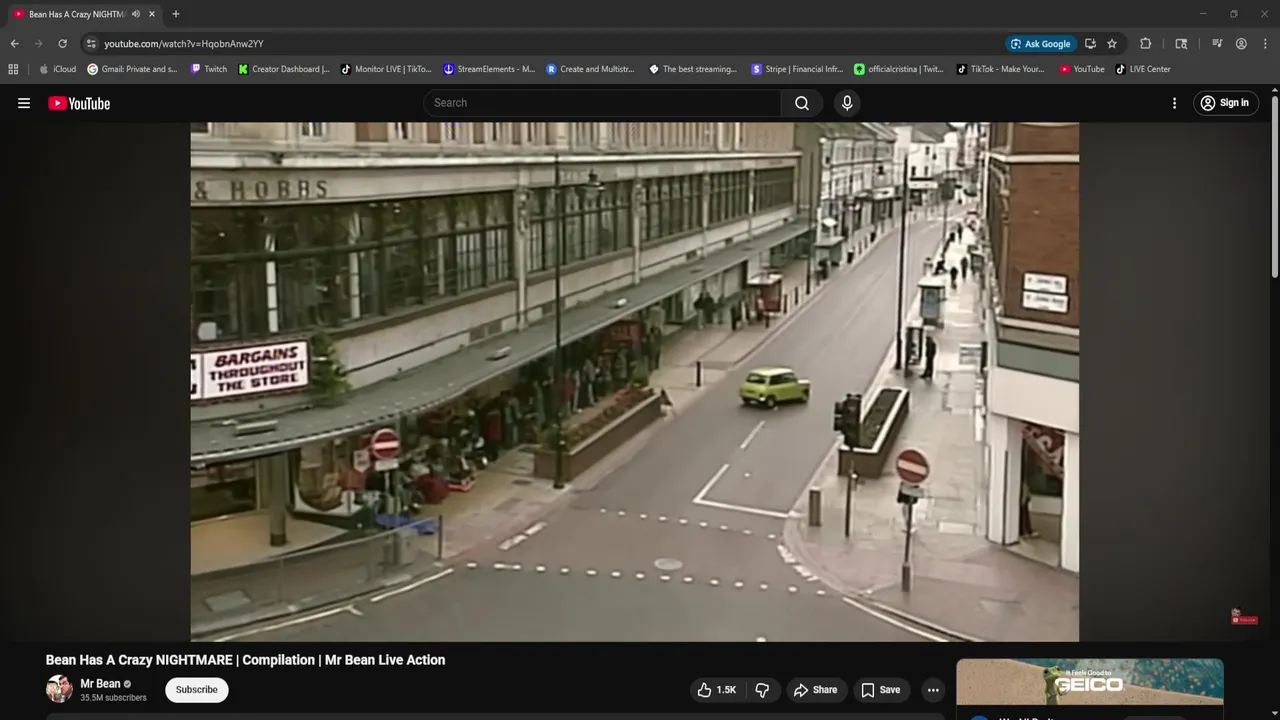Open the YouTube bookmark

click(x=1082, y=69)
